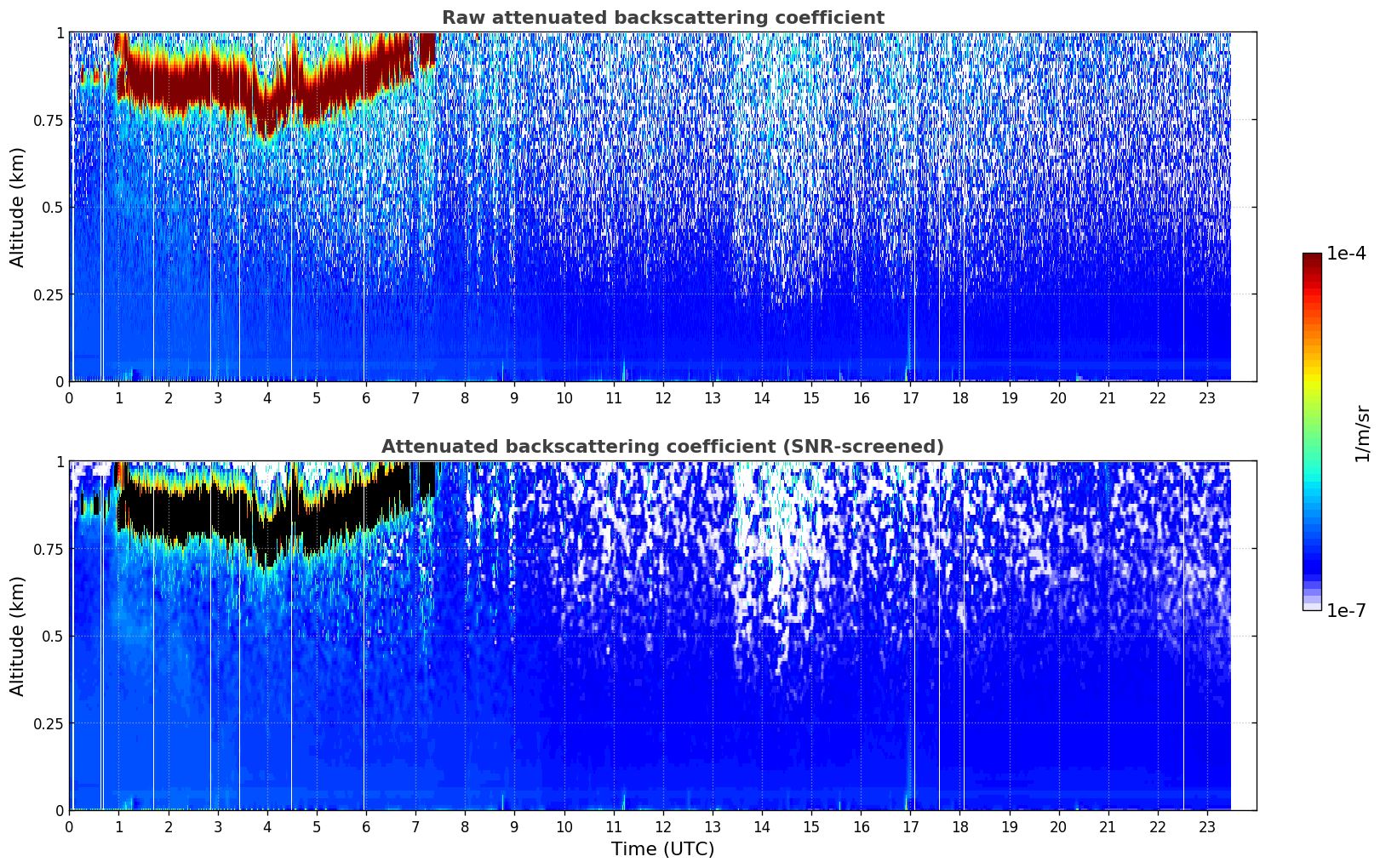Select time tick "1" under the SNR-screened plot
This screenshot has height=868, width=1380.
click(119, 826)
